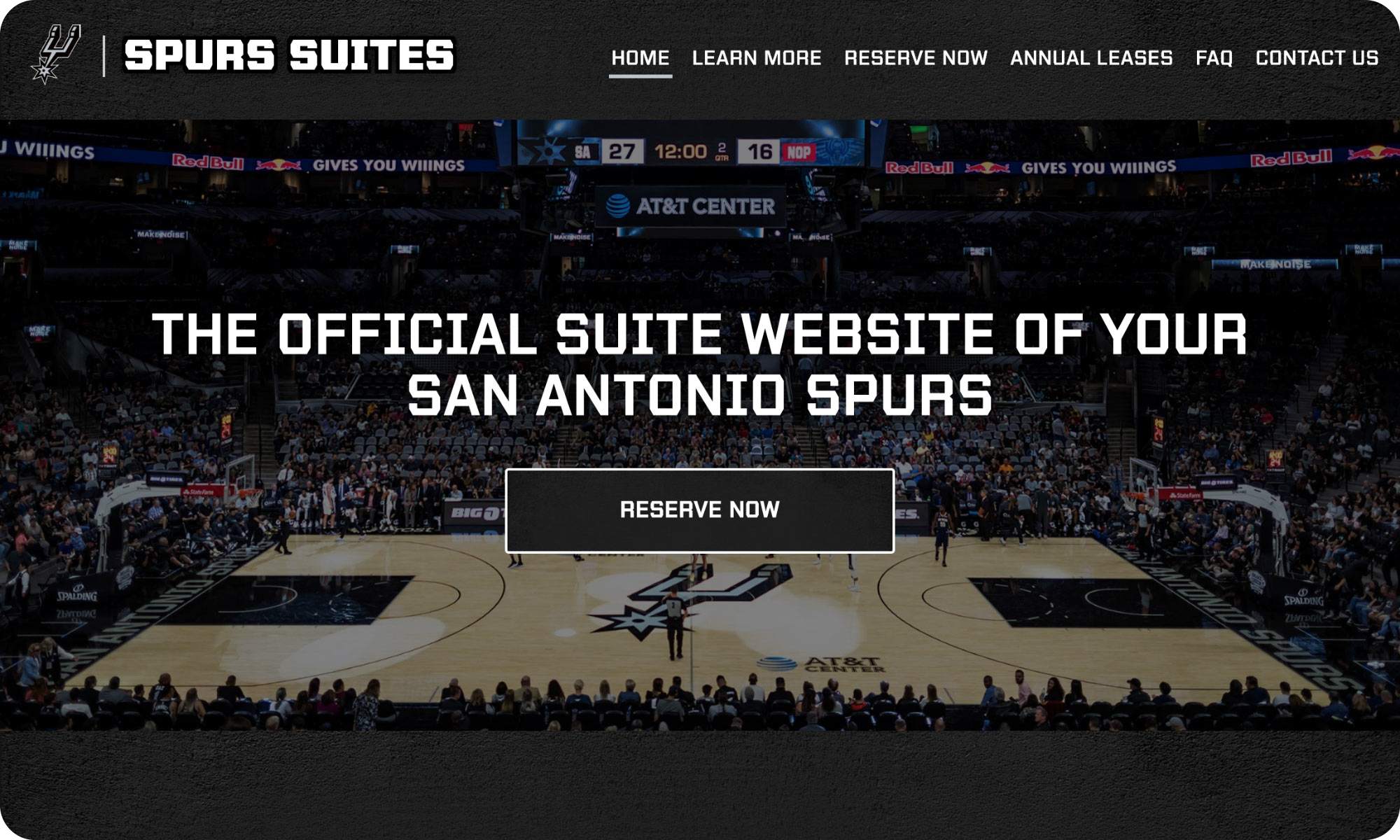The width and height of the screenshot is (1400, 840).
Task: Navigate to the FAQ page
Action: click(x=1214, y=58)
